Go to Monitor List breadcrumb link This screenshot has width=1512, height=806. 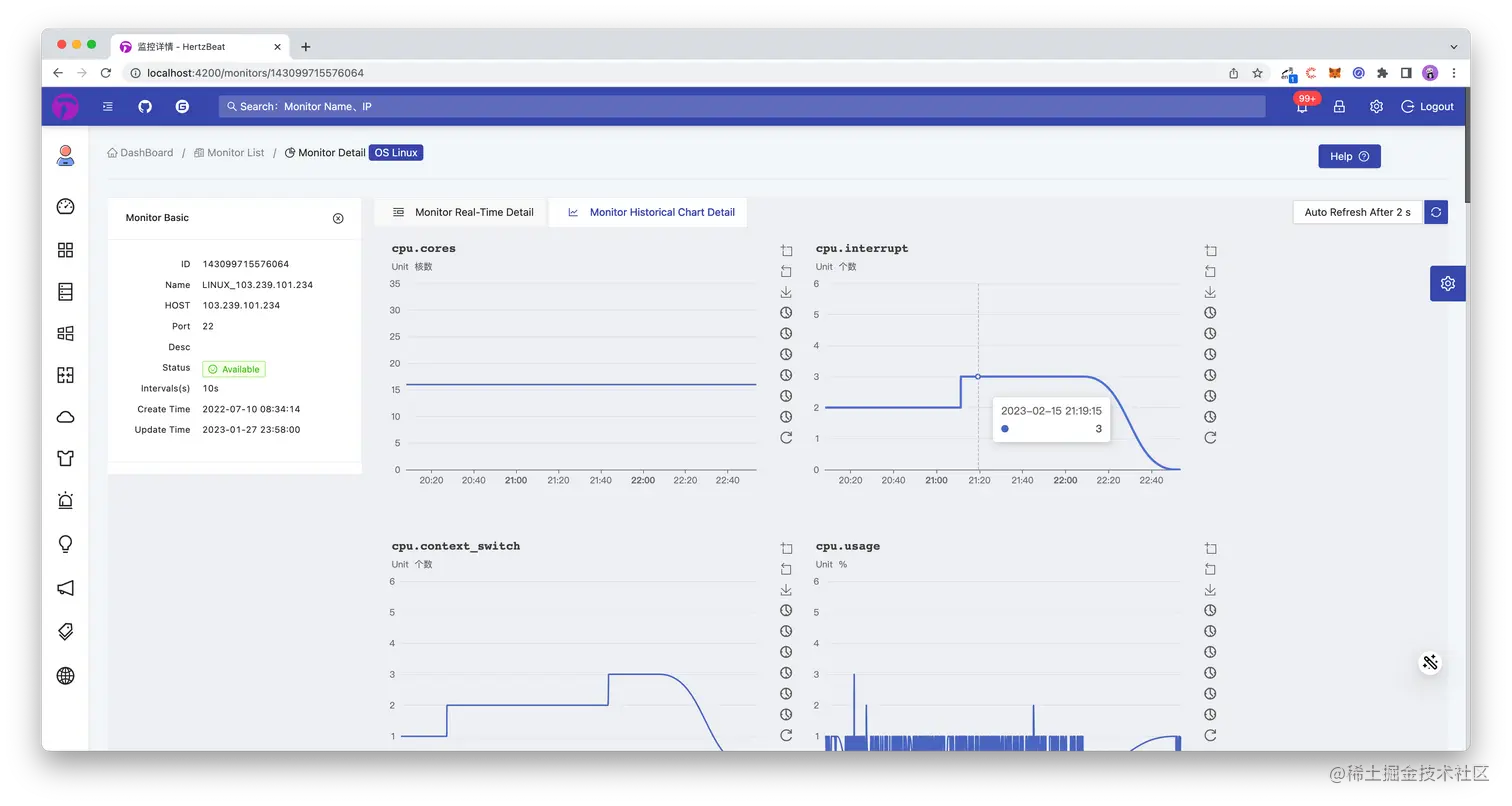(229, 153)
